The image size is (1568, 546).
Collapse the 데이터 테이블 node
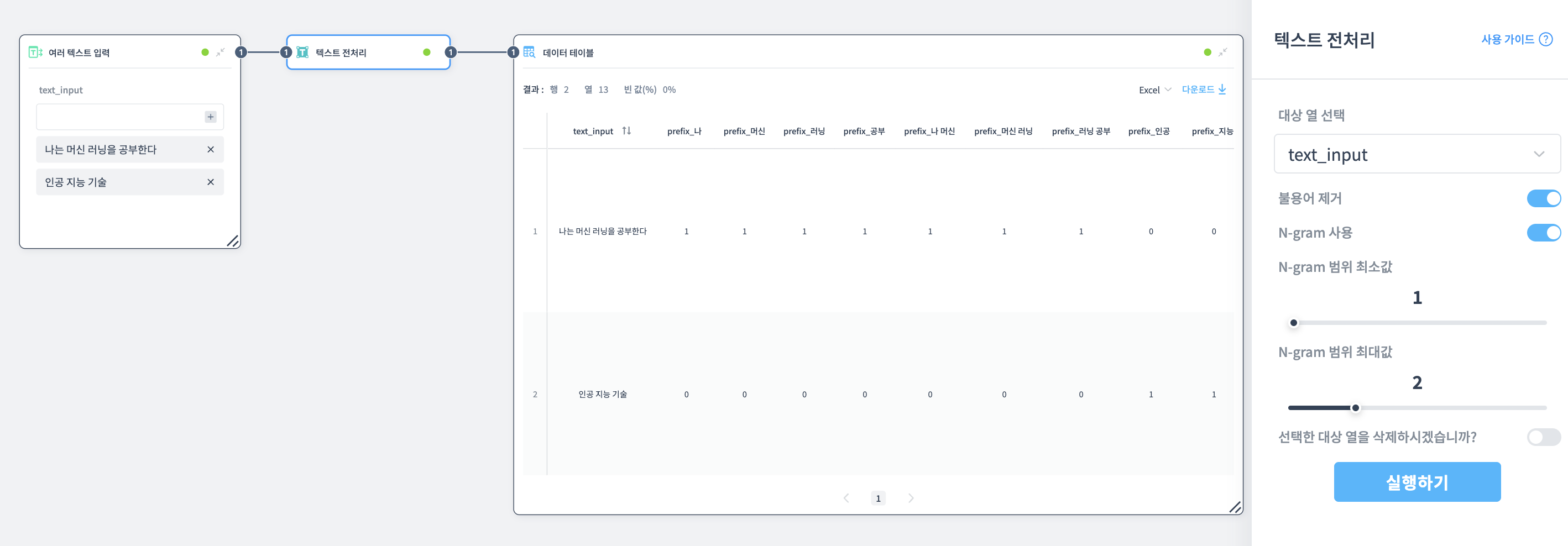[x=1222, y=53]
